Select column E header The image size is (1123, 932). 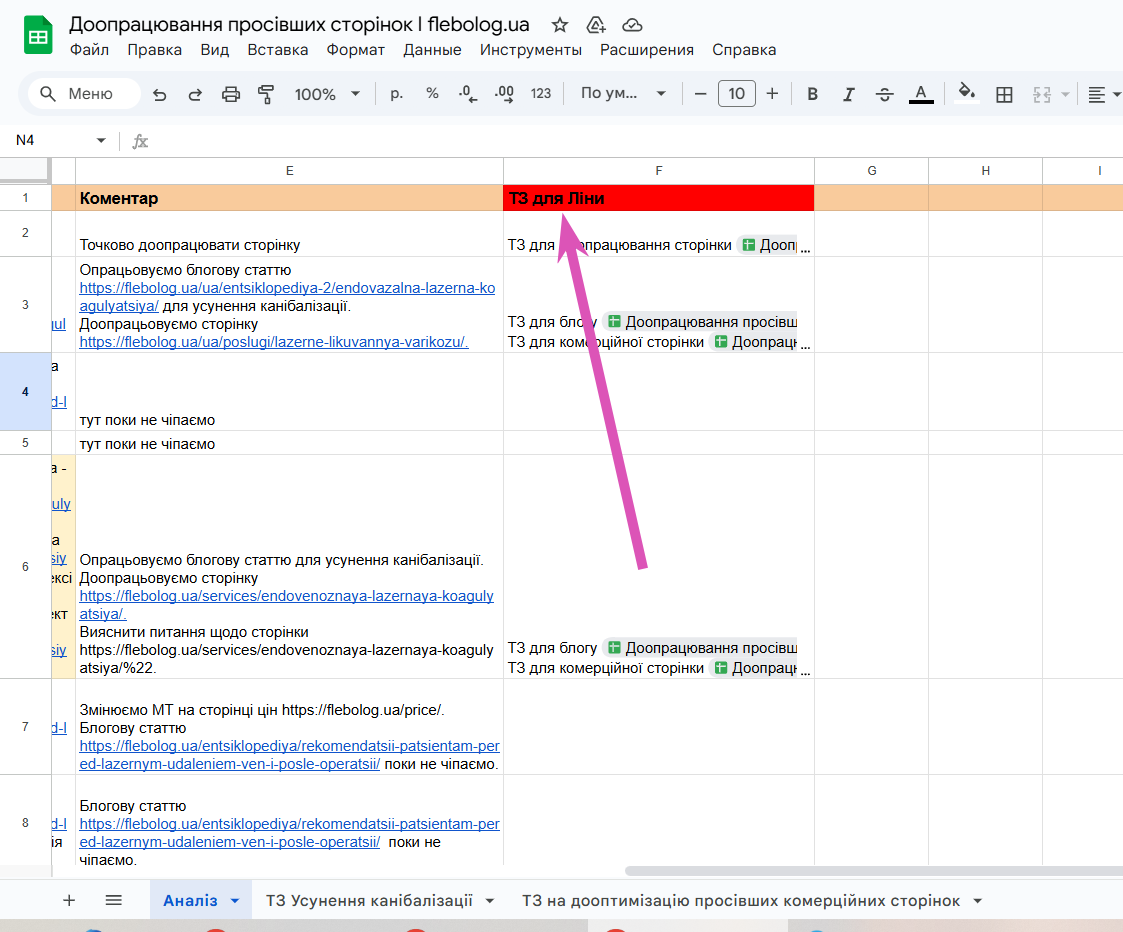(289, 170)
